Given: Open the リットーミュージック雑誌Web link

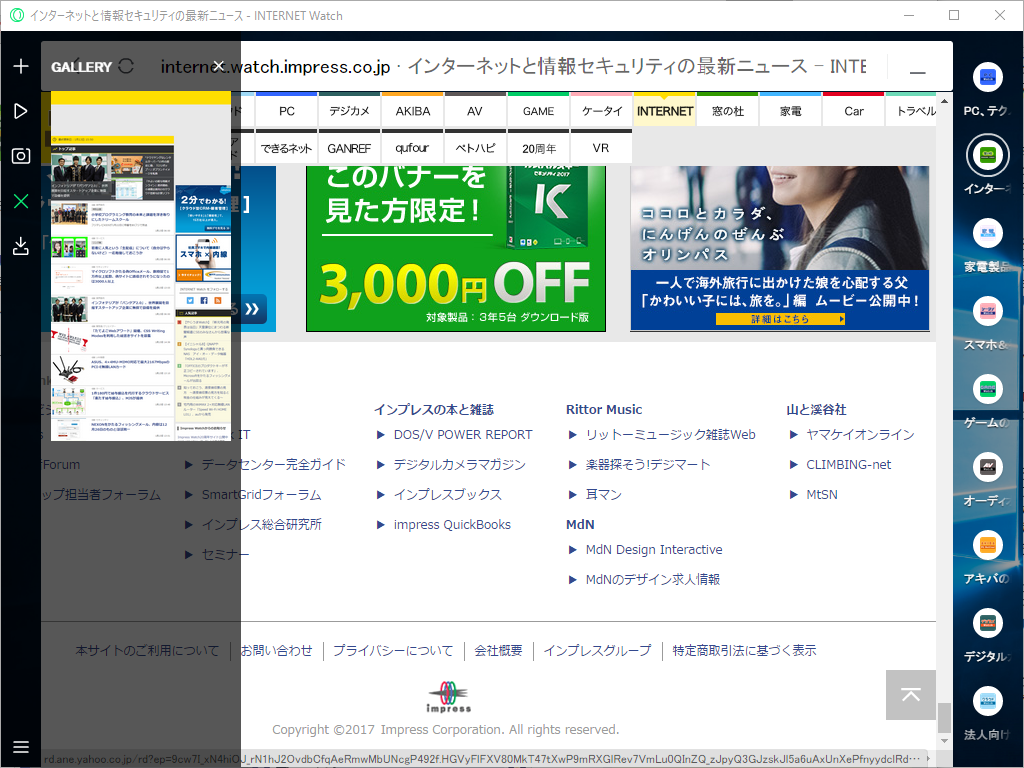Looking at the screenshot, I should coord(671,434).
